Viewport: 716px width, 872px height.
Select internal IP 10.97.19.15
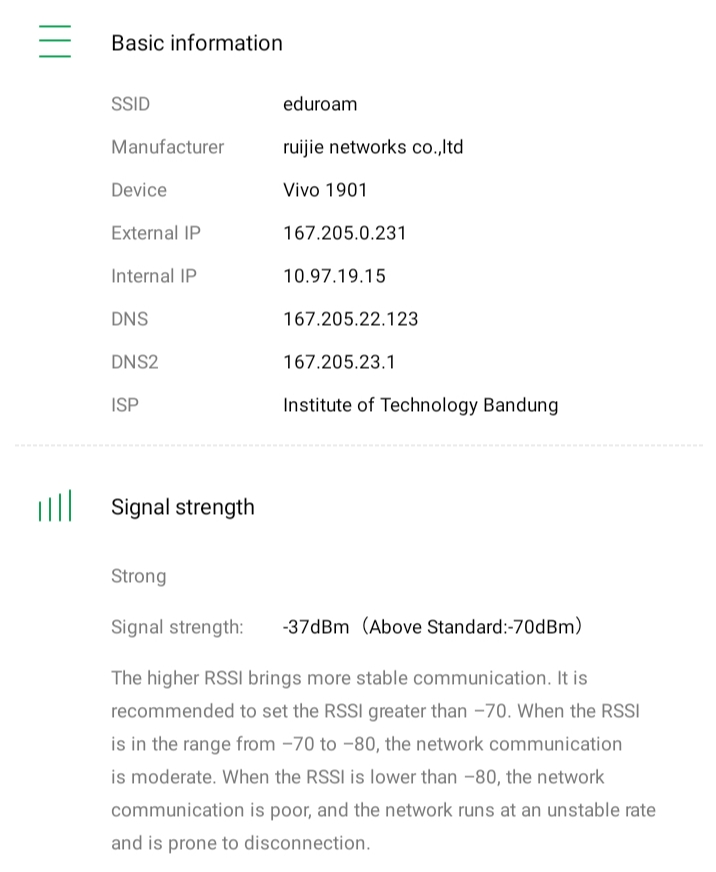(334, 276)
